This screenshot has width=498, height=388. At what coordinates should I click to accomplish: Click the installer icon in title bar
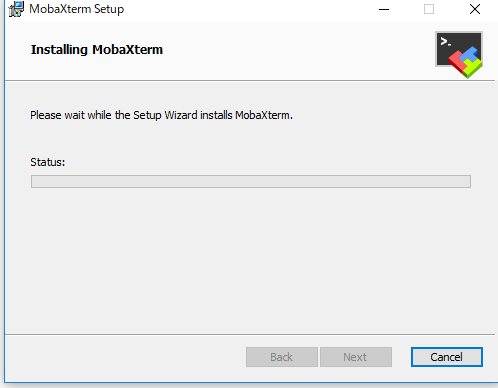tap(16, 9)
